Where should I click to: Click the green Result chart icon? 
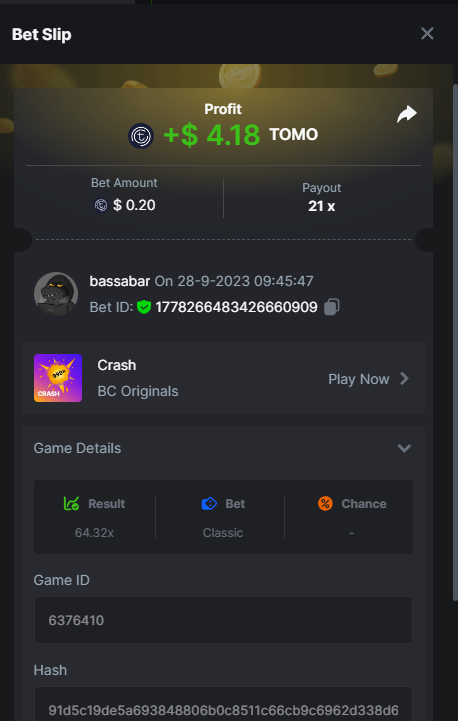(x=71, y=504)
